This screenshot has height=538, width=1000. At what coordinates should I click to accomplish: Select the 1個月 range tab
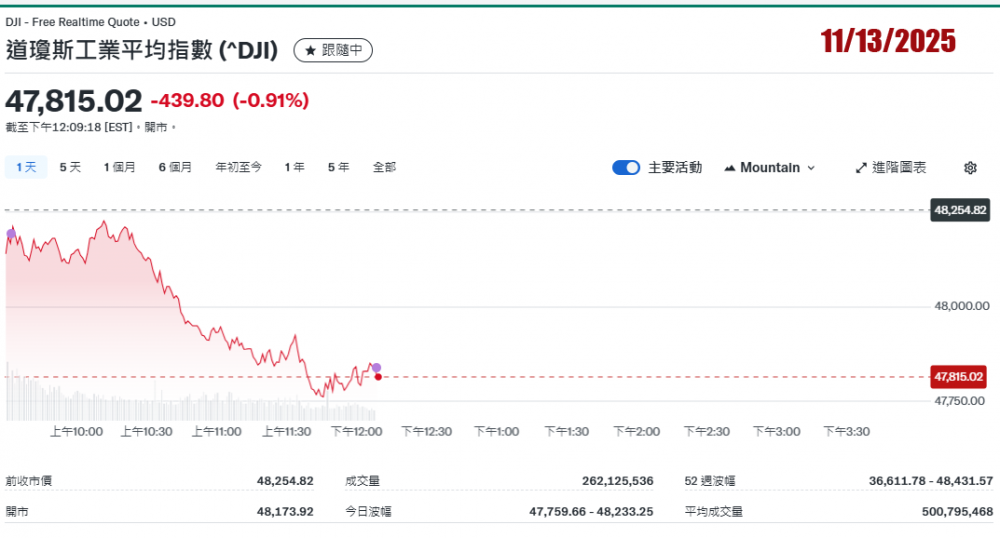pyautogui.click(x=119, y=167)
